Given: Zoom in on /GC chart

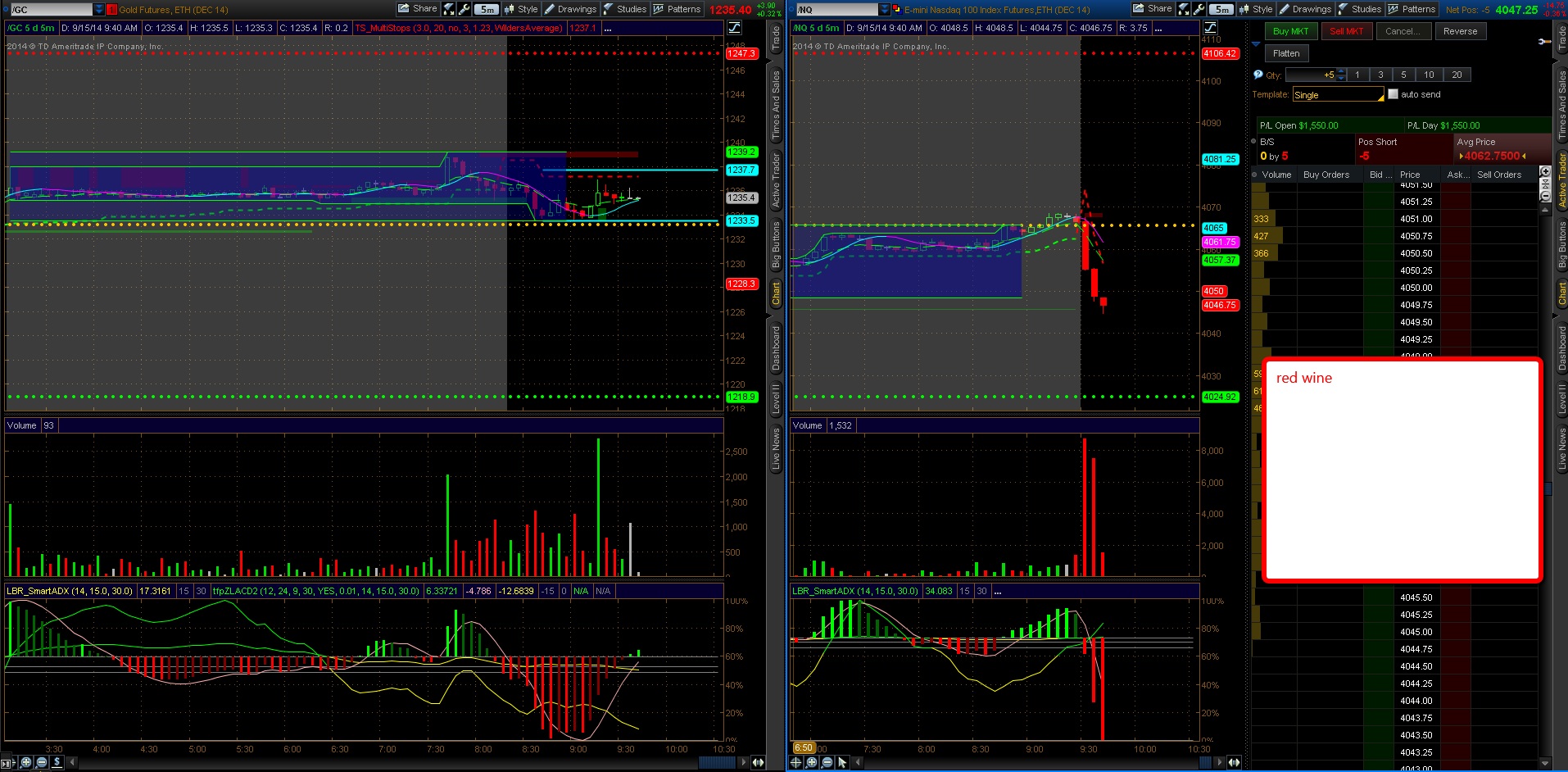Looking at the screenshot, I should click(26, 762).
